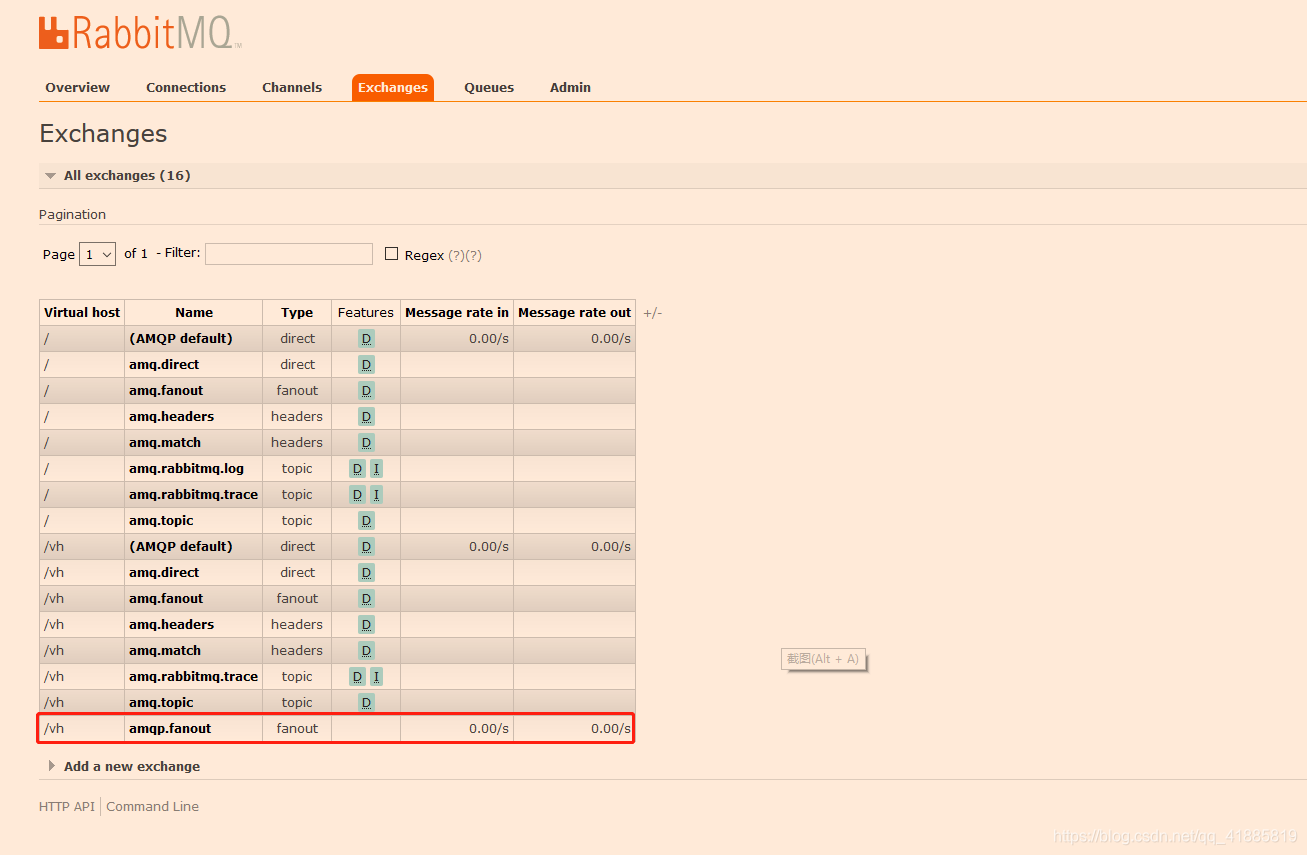1307x855 pixels.
Task: Open the HTTP API link
Action: [x=67, y=807]
